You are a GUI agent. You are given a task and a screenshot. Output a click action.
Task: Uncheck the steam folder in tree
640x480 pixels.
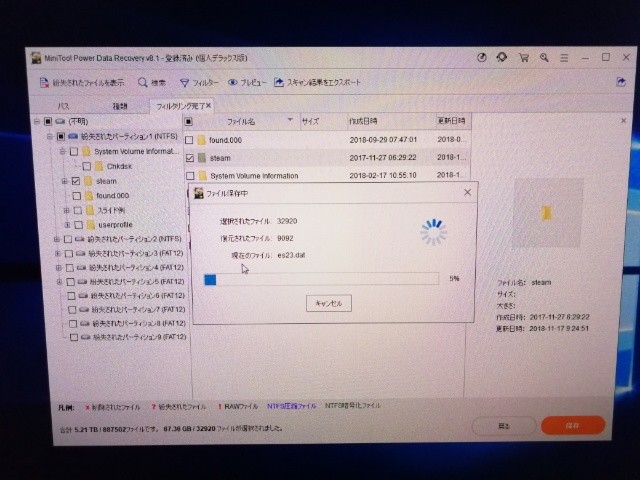(76, 181)
